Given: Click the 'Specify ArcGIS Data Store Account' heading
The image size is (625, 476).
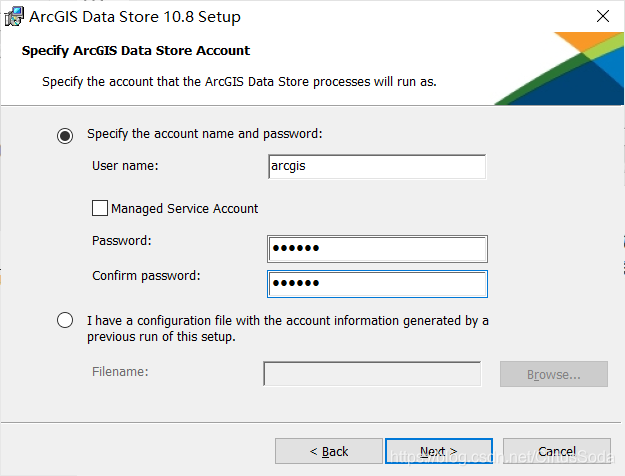Looking at the screenshot, I should point(136,51).
